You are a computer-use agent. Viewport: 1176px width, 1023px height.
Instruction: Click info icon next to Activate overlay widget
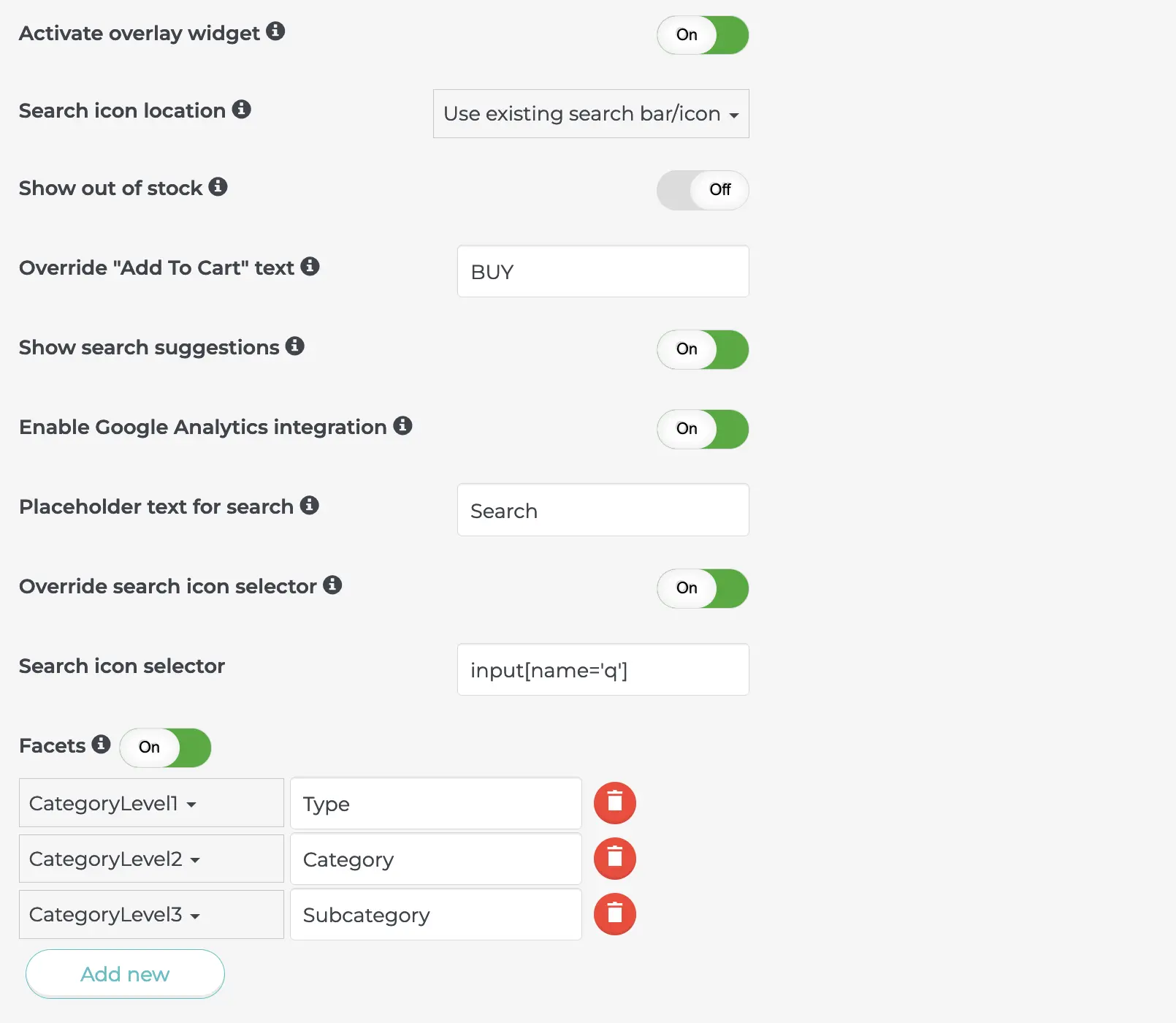pyautogui.click(x=275, y=31)
